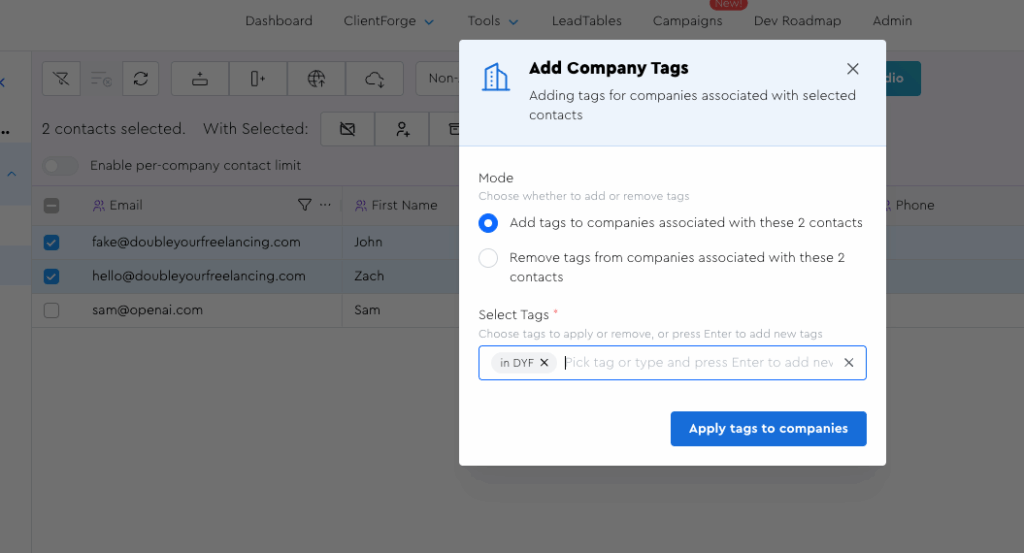Screen dimensions: 1024x553
Task: Remove the 'in DYF' tag chip
Action: [x=544, y=363]
